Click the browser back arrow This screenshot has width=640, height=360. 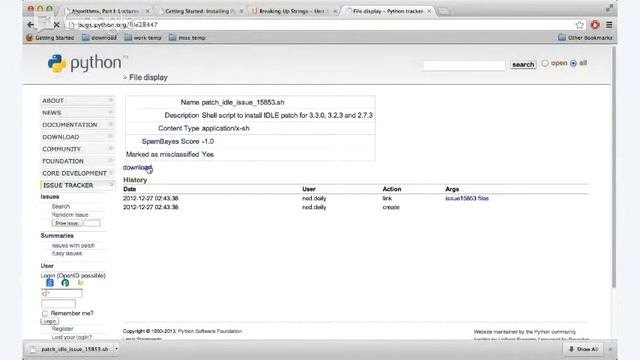[x=30, y=25]
